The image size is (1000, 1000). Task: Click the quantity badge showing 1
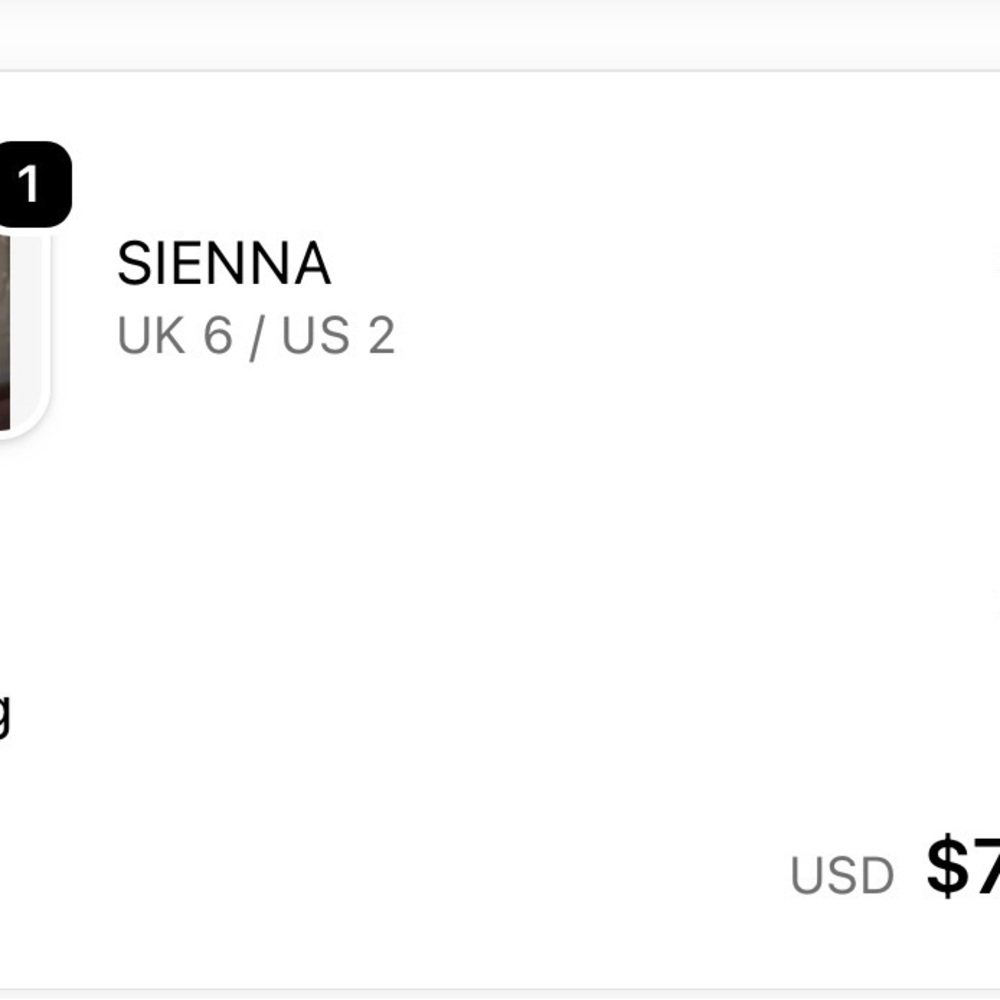tap(32, 184)
